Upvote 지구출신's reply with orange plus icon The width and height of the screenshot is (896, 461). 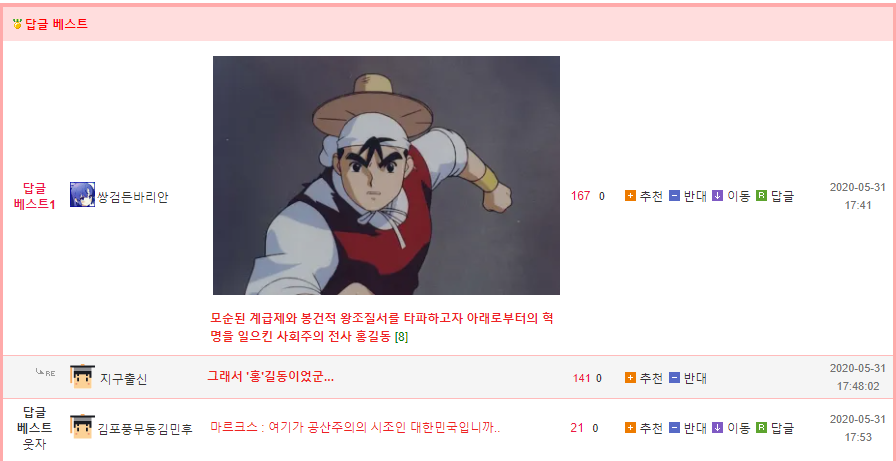(x=630, y=378)
